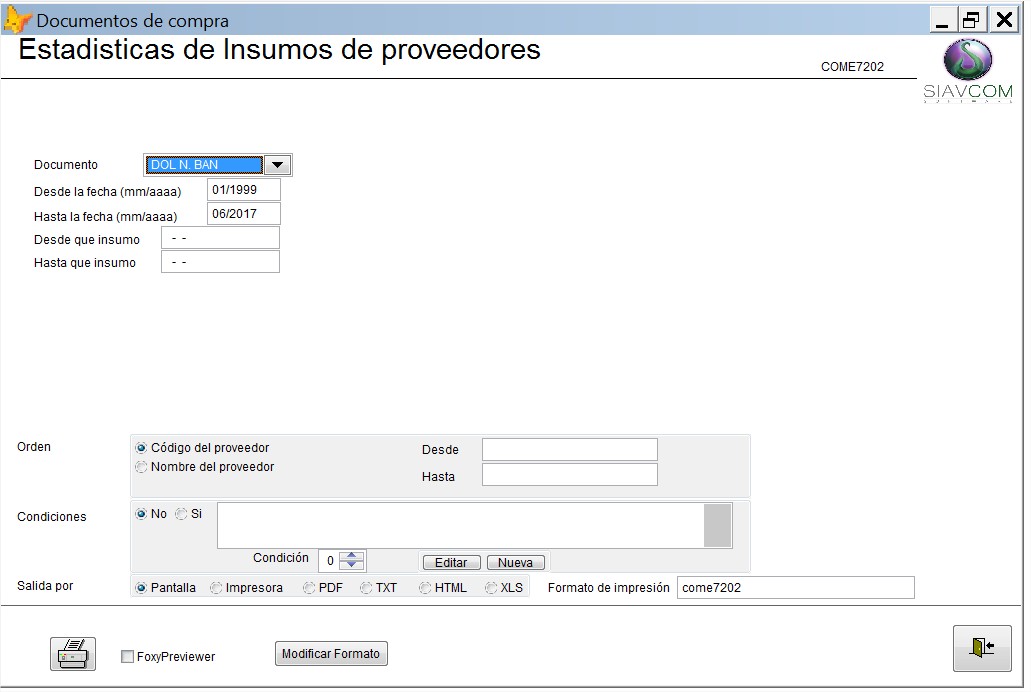The image size is (1031, 692).
Task: Click the SIAVCOM logo
Action: pyautogui.click(x=968, y=70)
